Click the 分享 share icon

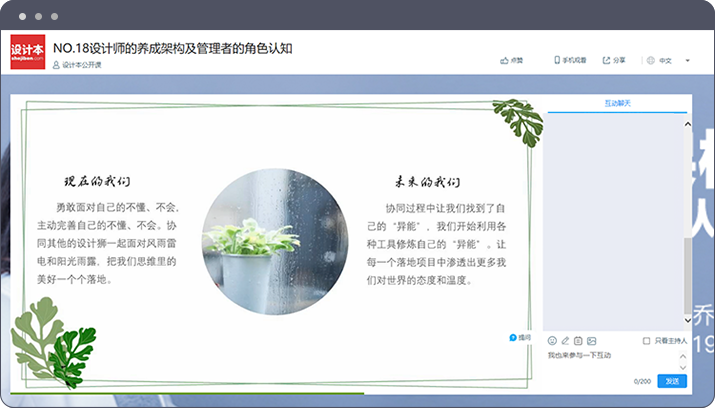click(607, 60)
